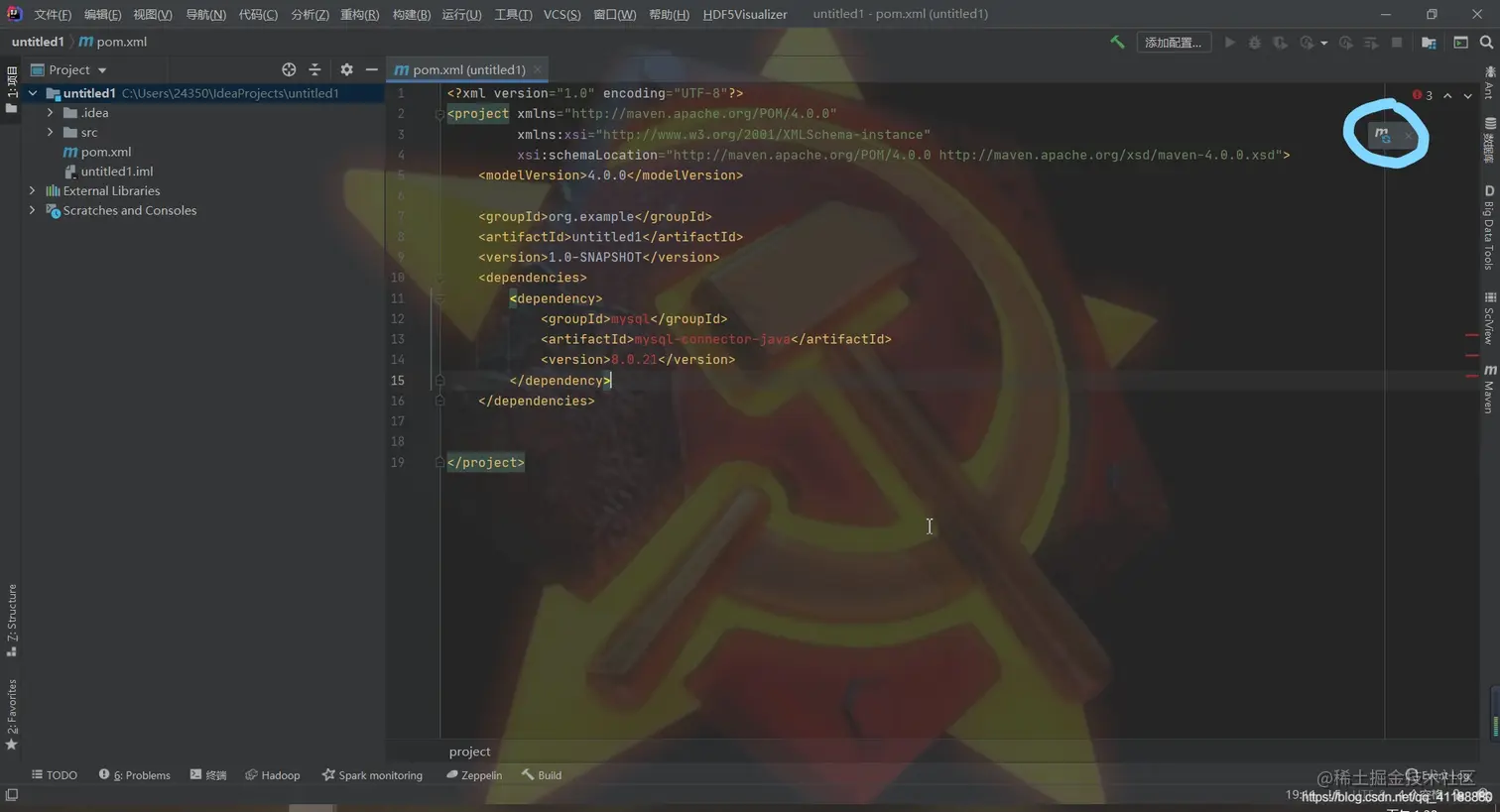1500x812 pixels.
Task: Select untitled1.iml file in tree
Action: coord(108,172)
